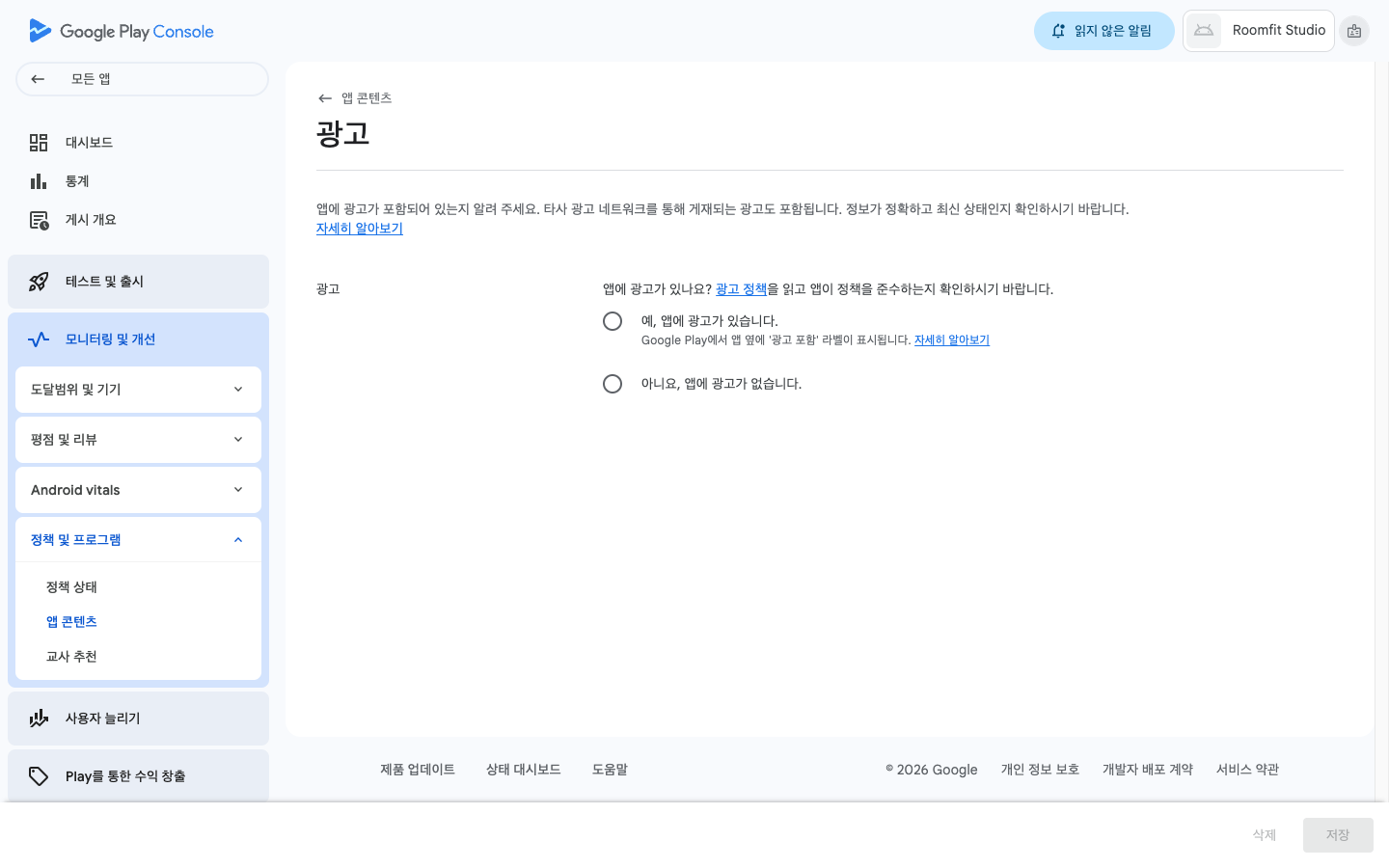Image resolution: width=1389 pixels, height=868 pixels.
Task: Click the 읽지 않은 알림 button
Action: 1103,31
